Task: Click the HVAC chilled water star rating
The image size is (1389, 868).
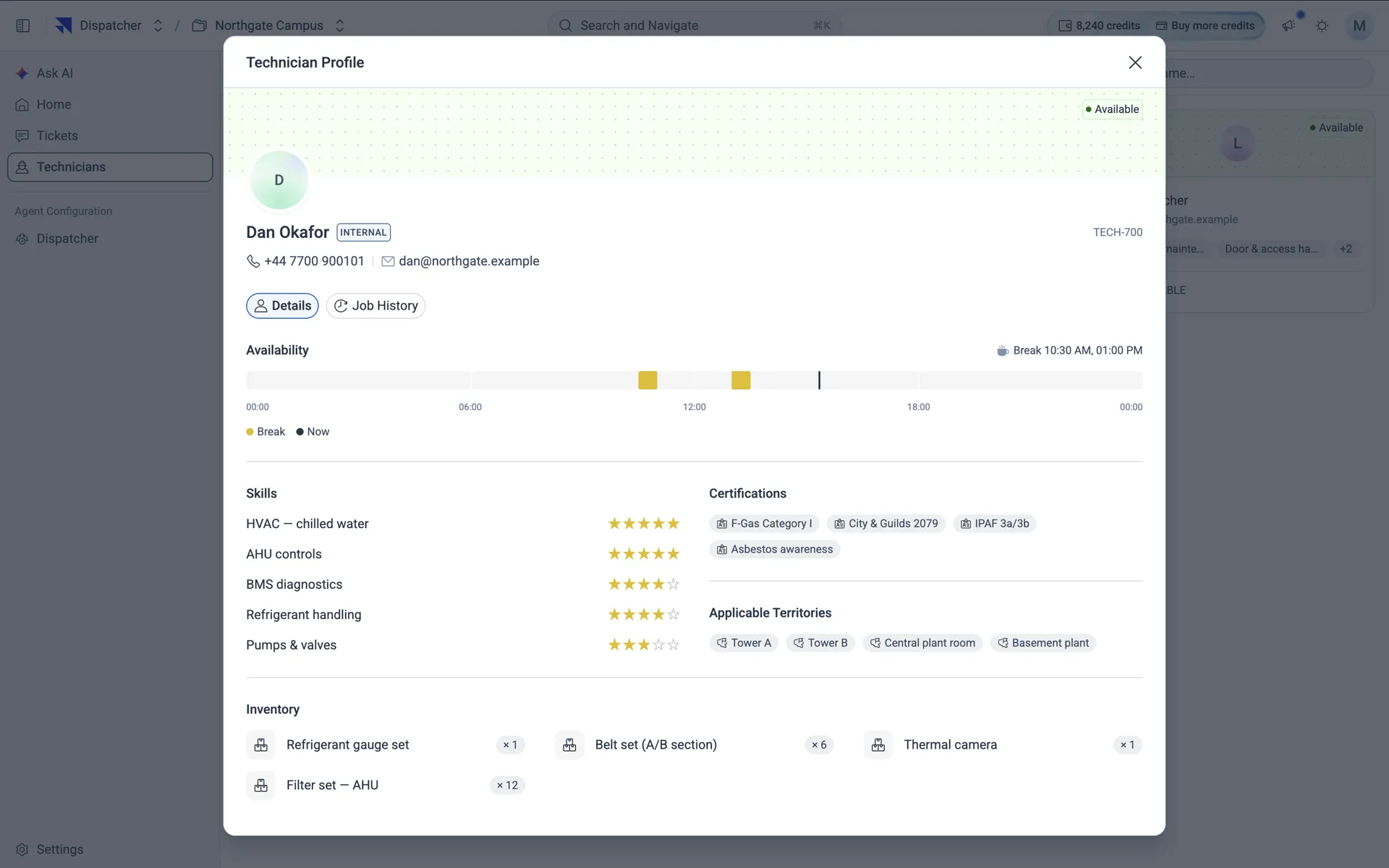Action: pos(644,524)
